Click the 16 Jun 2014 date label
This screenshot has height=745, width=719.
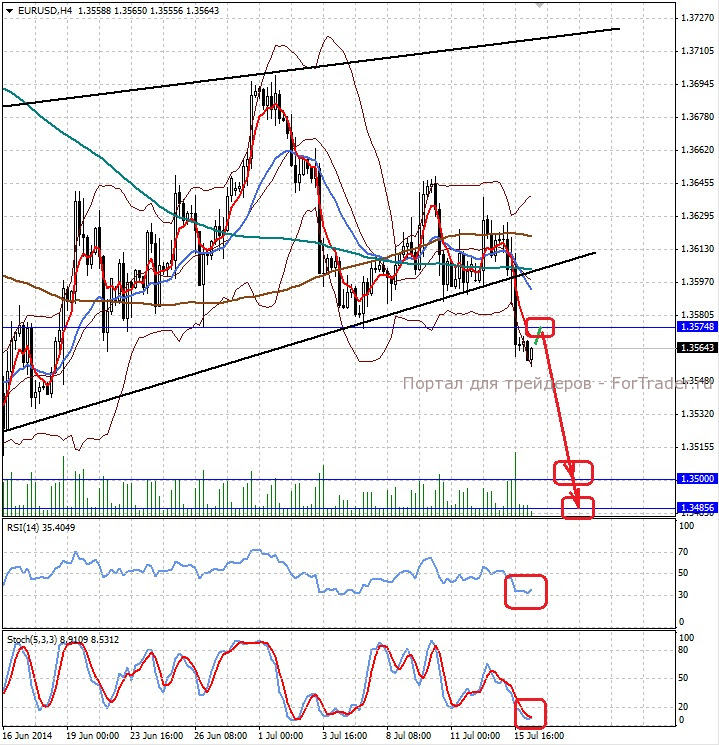(28, 735)
